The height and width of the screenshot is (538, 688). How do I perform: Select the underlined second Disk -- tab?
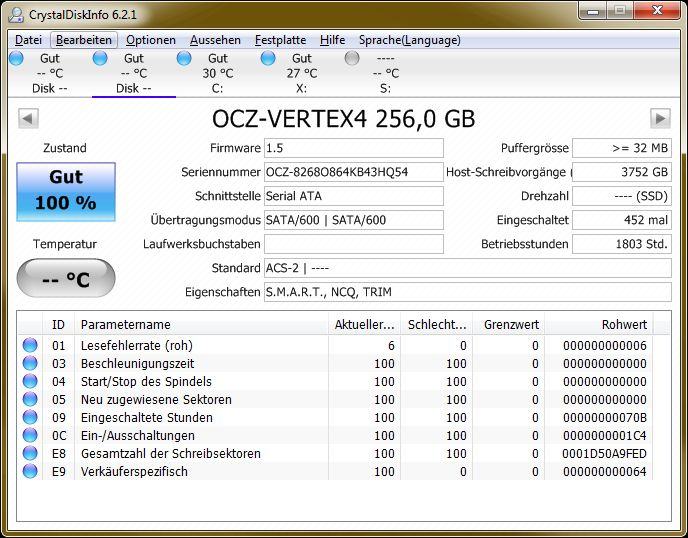click(x=134, y=73)
